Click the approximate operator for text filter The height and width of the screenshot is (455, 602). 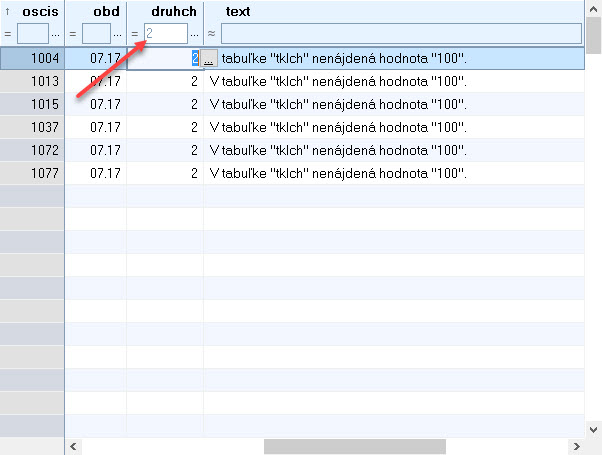(x=211, y=34)
